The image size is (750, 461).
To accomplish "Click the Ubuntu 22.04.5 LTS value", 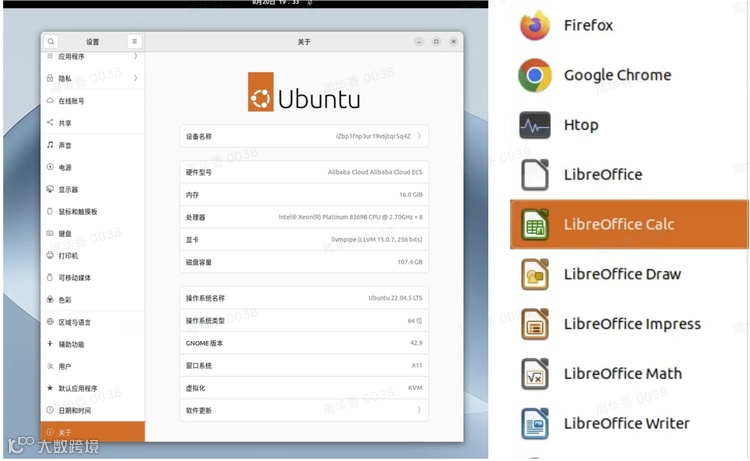I will pyautogui.click(x=395, y=297).
